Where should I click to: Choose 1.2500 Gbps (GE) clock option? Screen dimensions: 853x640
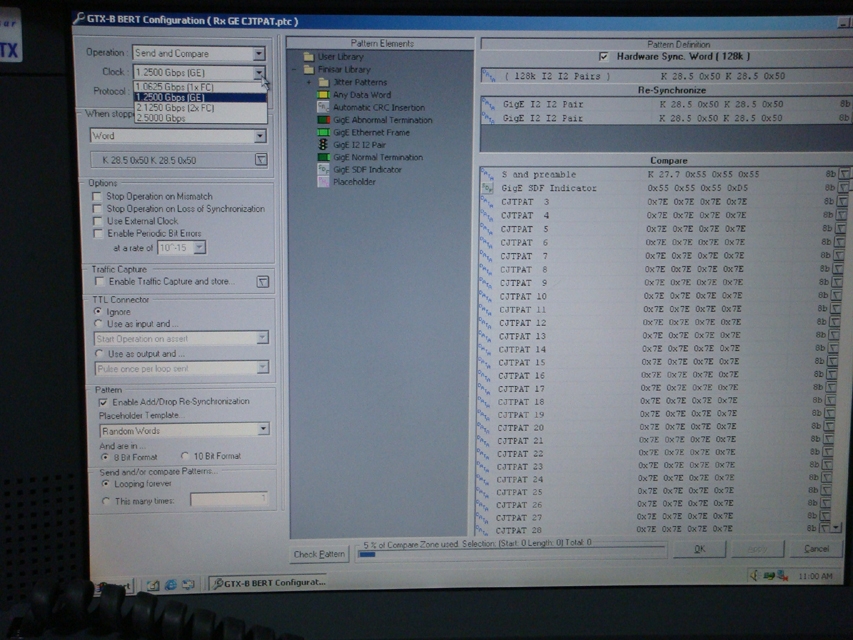pyautogui.click(x=200, y=97)
